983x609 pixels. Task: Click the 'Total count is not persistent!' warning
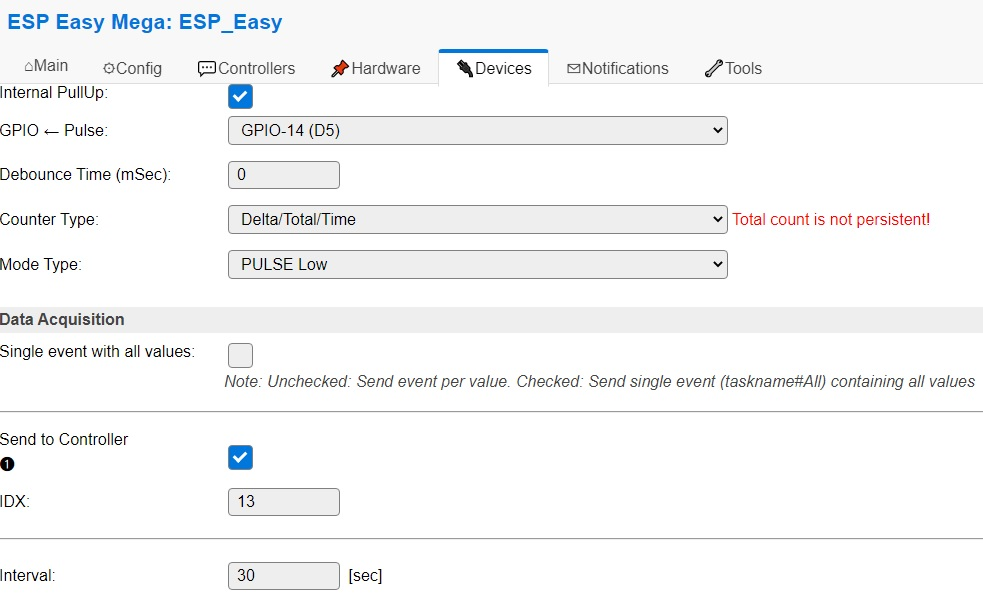pos(831,220)
